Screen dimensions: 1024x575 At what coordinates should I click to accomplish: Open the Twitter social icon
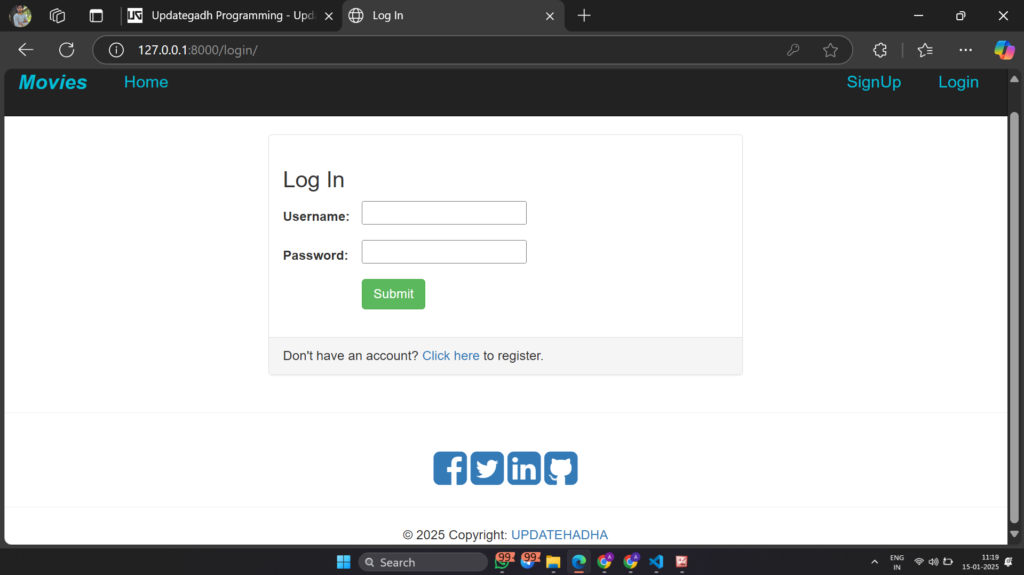pos(487,468)
